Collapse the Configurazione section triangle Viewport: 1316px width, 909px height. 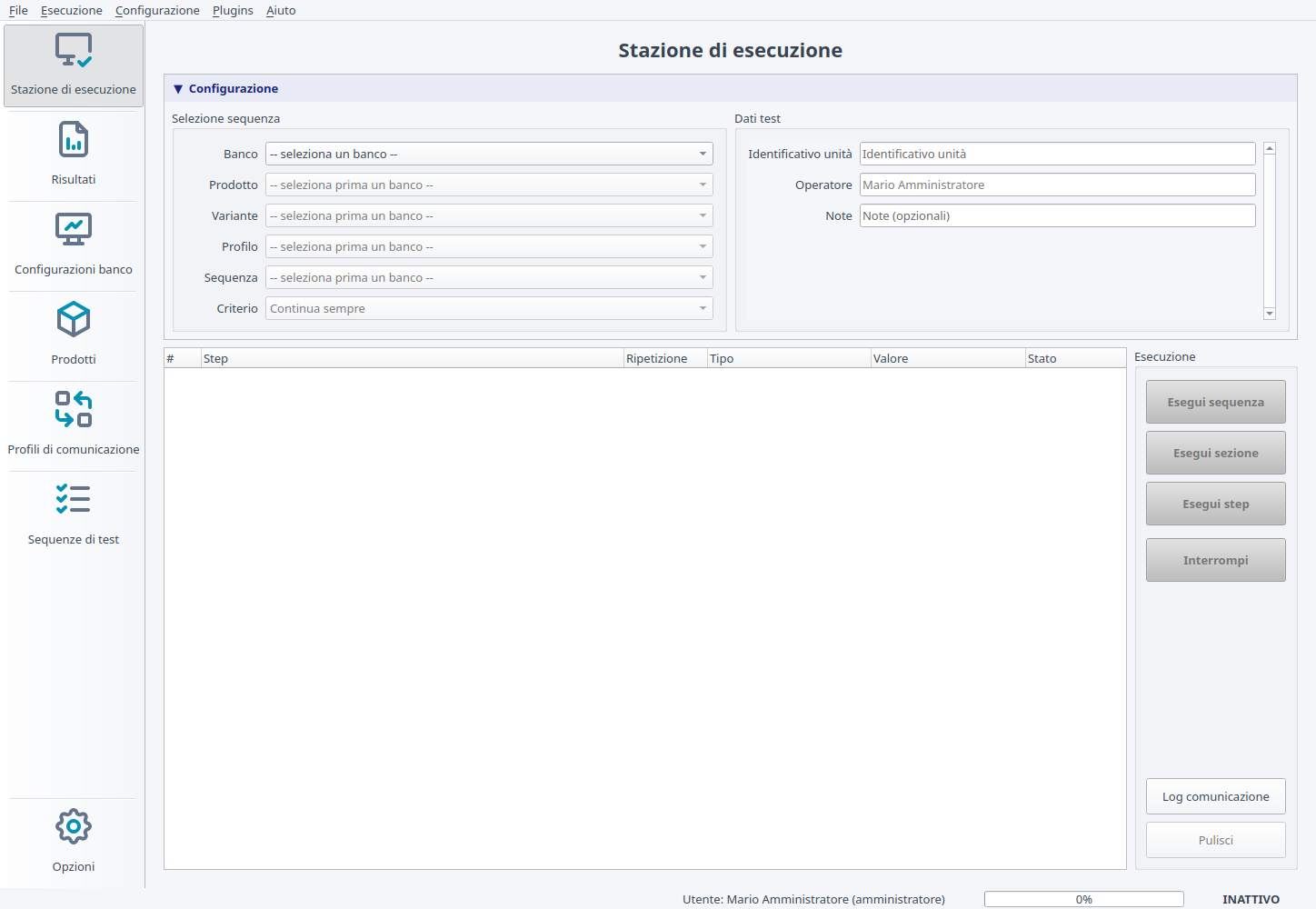coord(178,89)
